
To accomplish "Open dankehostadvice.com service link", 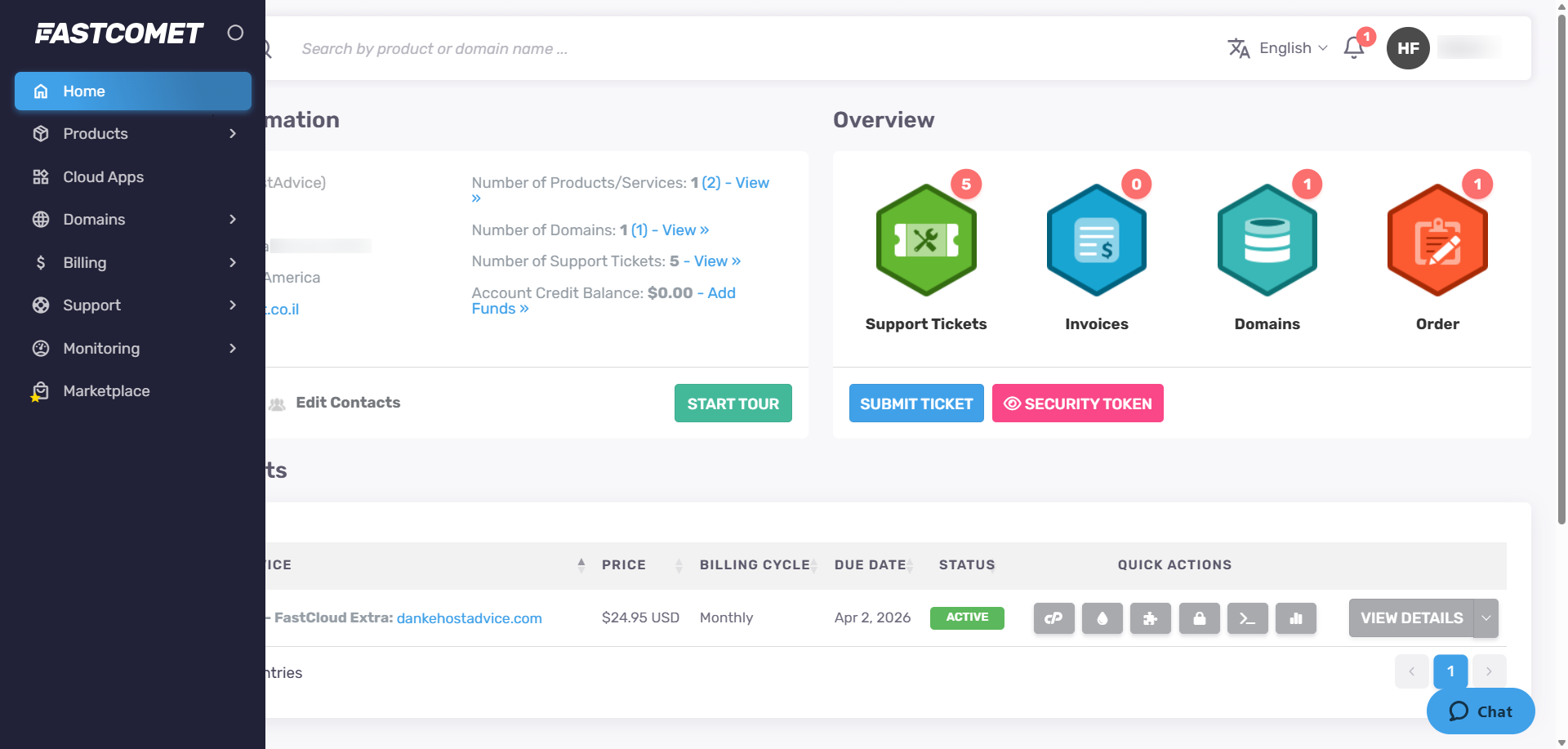I will (469, 618).
